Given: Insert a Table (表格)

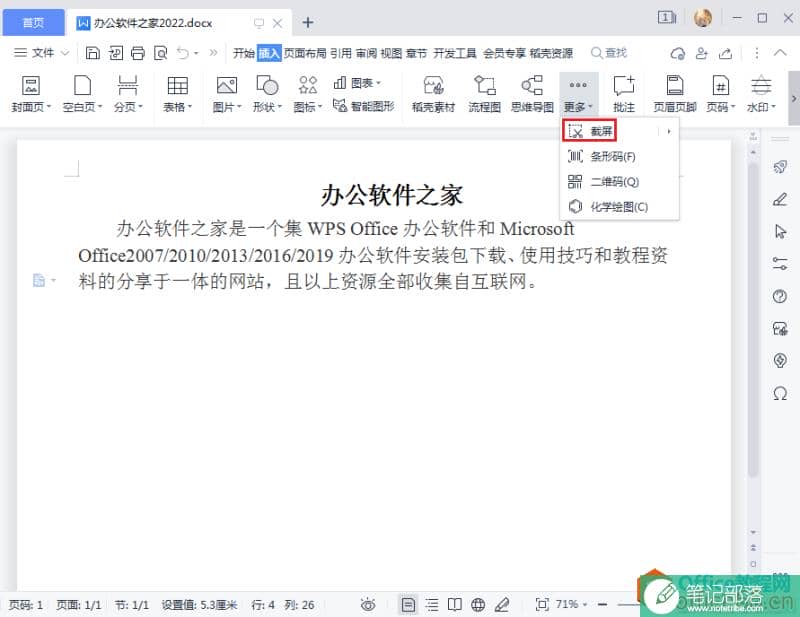Looking at the screenshot, I should pyautogui.click(x=178, y=93).
